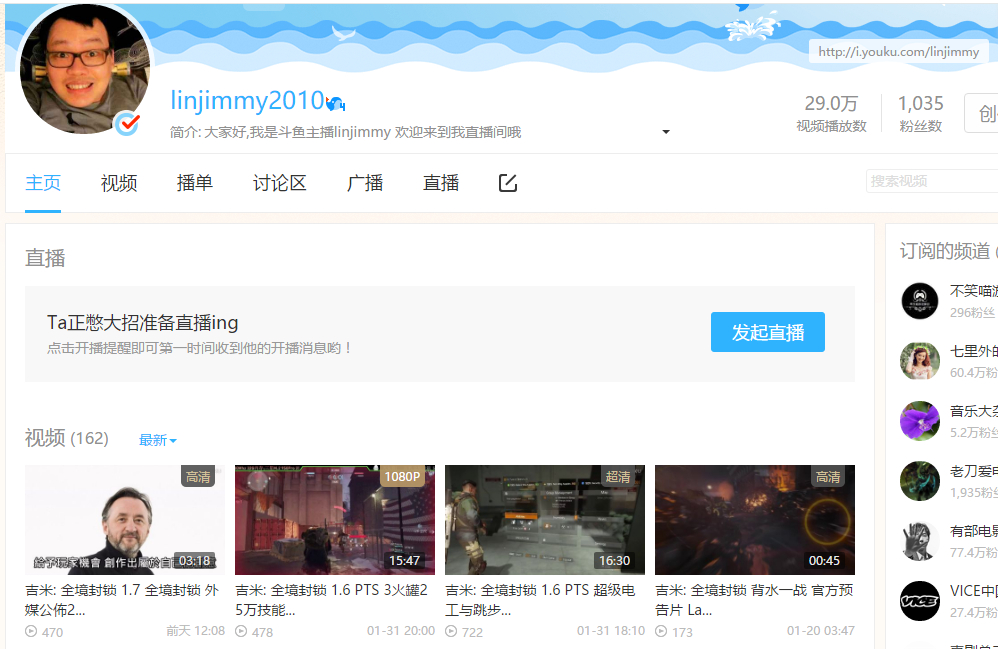Click play count icon under 全境封锁 1.7 video

[x=31, y=632]
